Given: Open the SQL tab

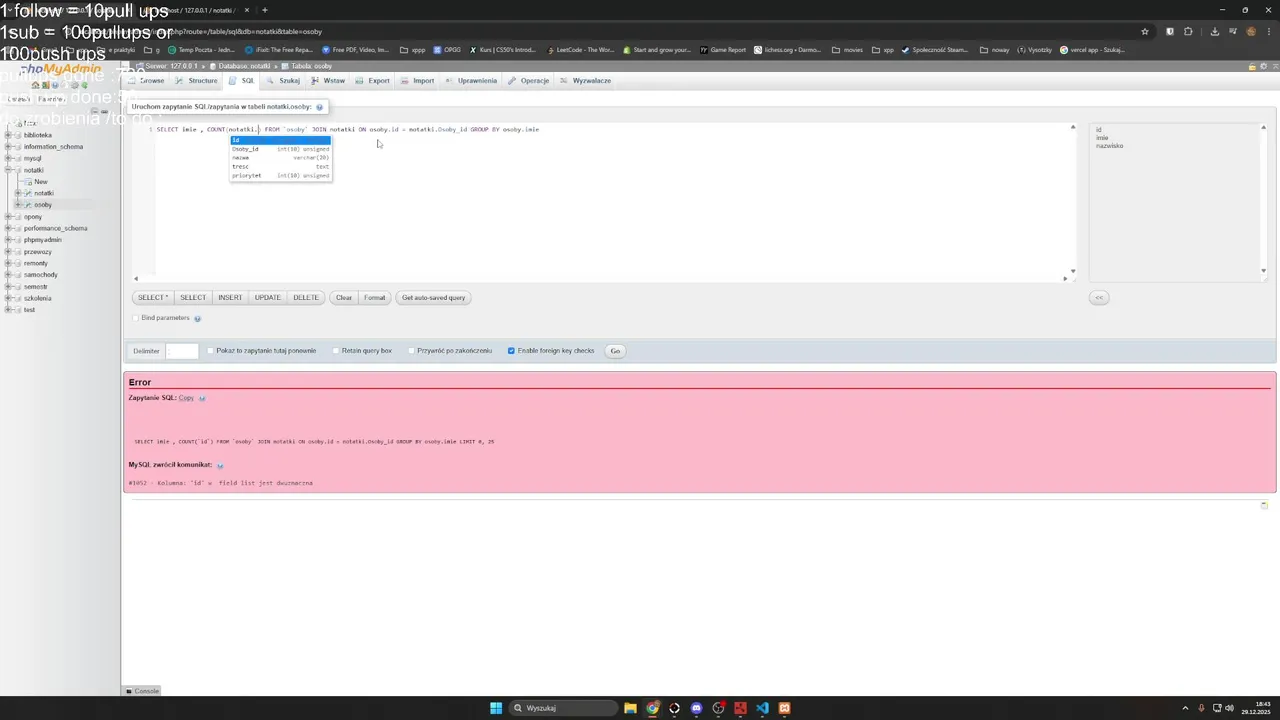Looking at the screenshot, I should tap(242, 81).
